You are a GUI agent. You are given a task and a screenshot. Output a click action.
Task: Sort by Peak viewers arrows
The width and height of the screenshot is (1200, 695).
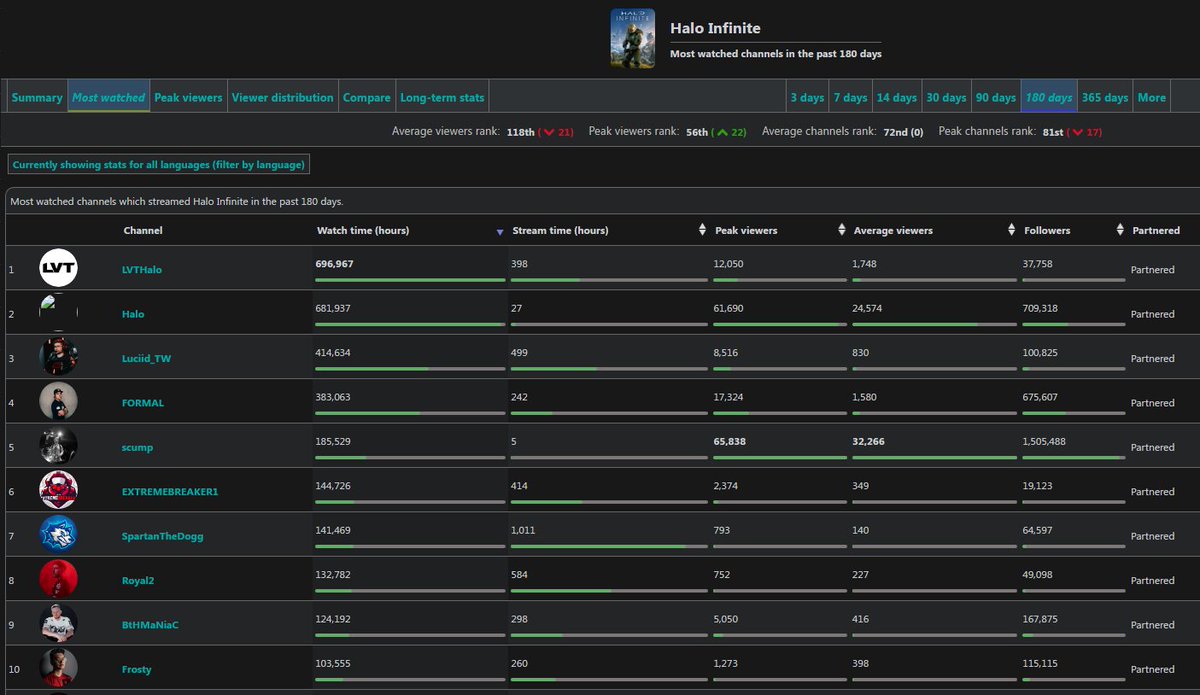click(x=841, y=230)
